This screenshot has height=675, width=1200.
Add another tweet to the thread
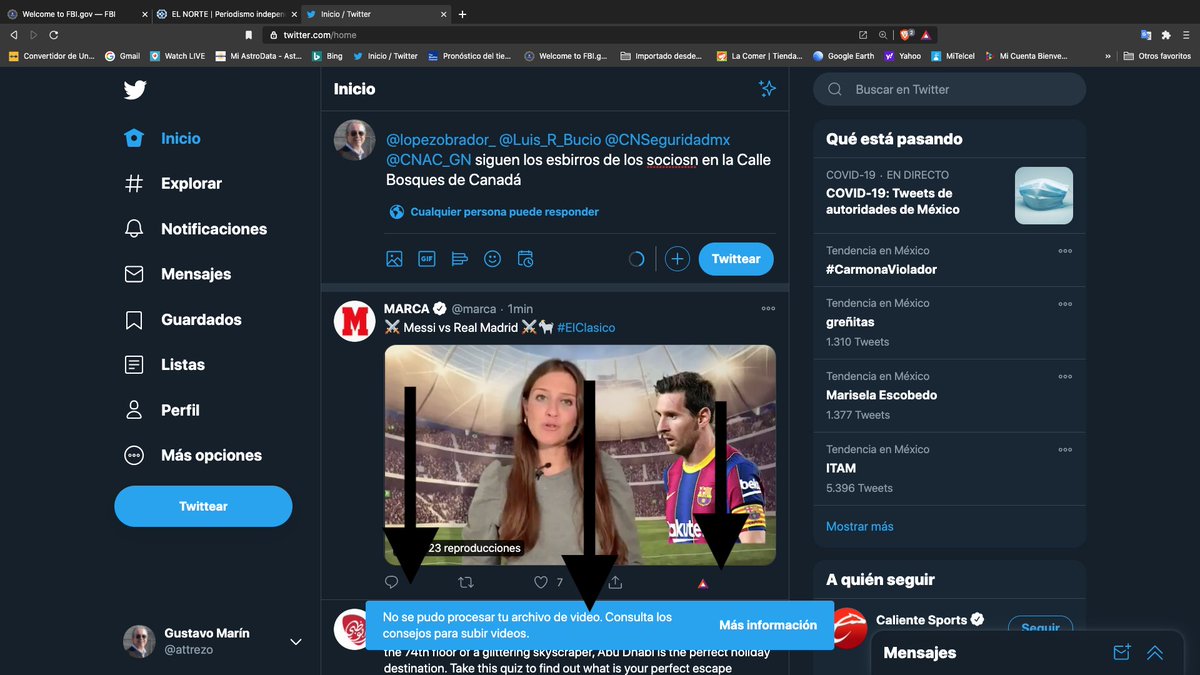[677, 259]
